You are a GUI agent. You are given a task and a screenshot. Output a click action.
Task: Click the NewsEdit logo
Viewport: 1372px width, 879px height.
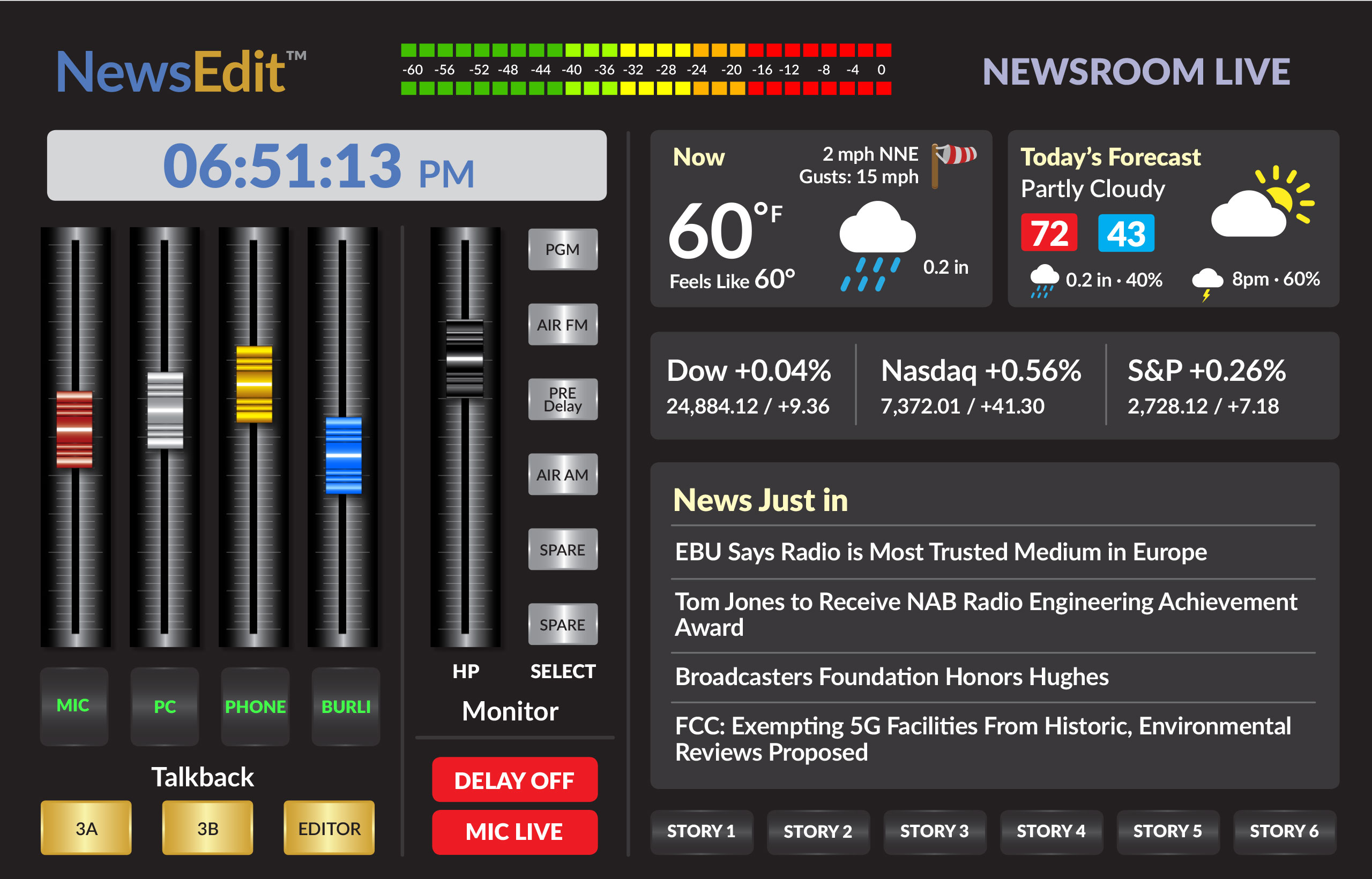[182, 71]
